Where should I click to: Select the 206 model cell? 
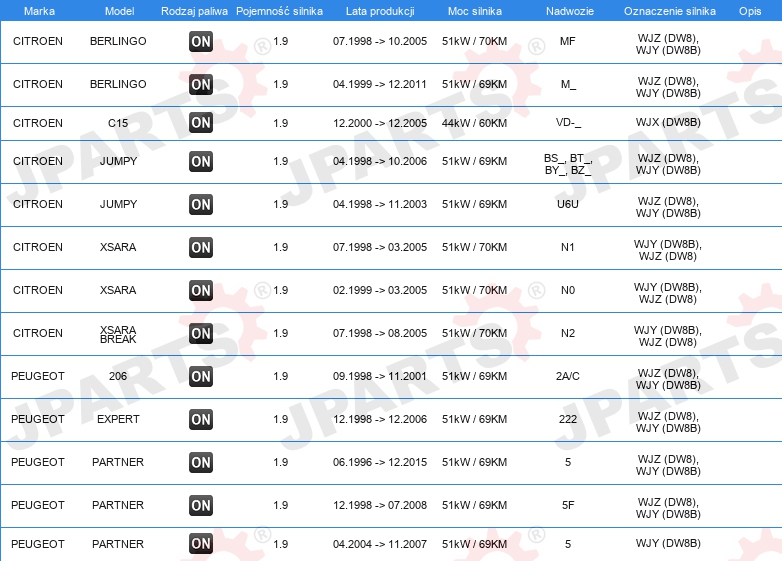point(118,376)
